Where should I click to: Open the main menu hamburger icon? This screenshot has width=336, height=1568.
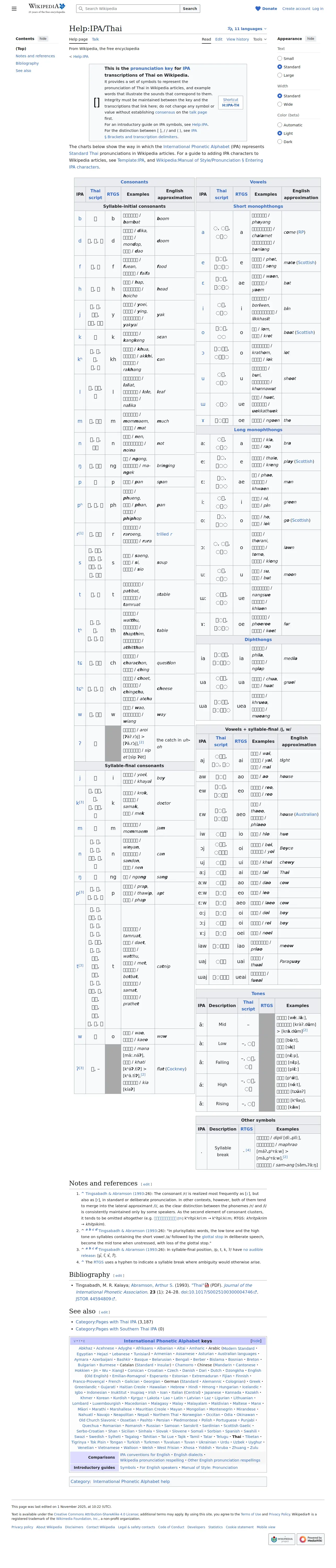click(14, 9)
